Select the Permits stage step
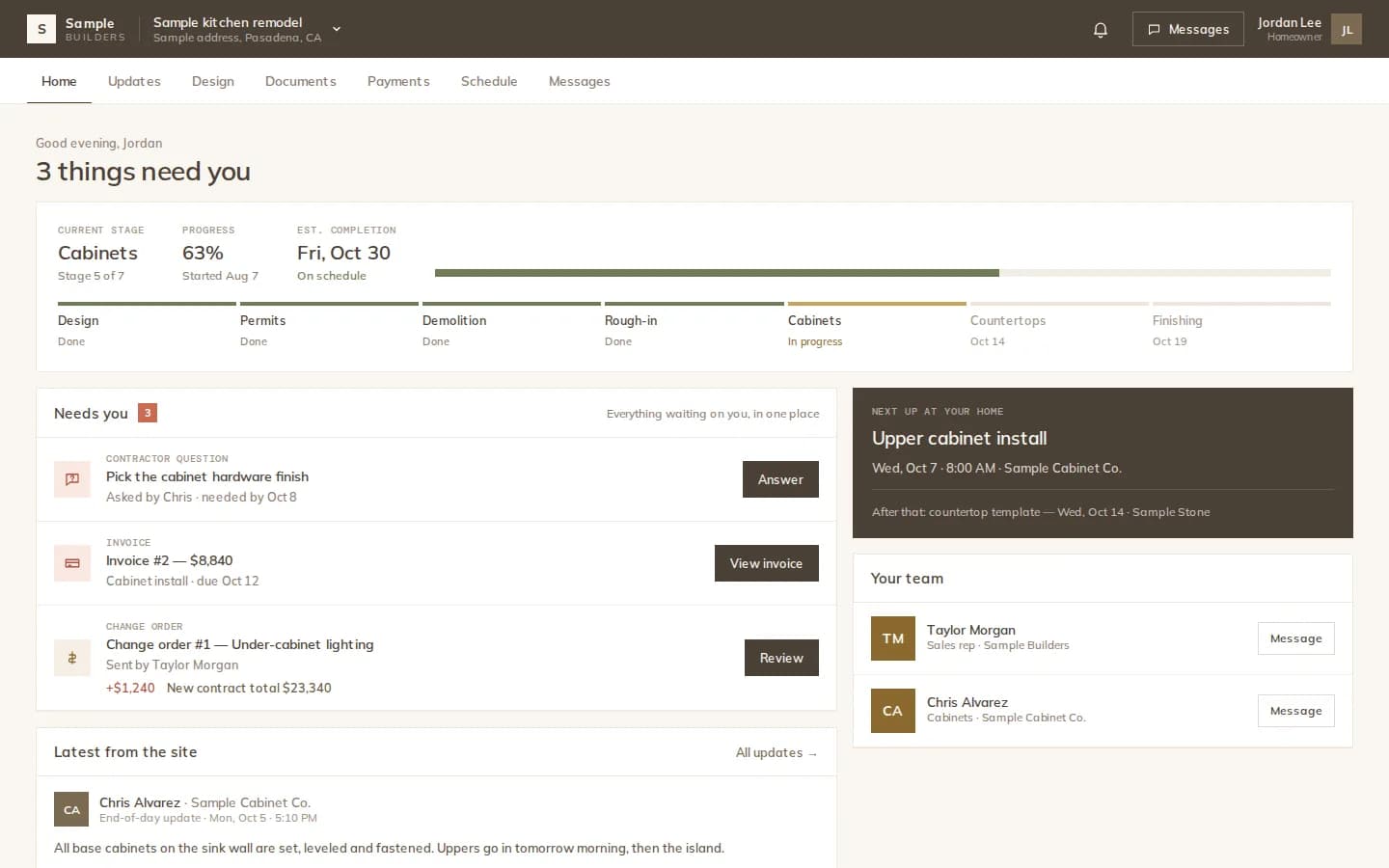This screenshot has height=868, width=1389. click(x=329, y=326)
